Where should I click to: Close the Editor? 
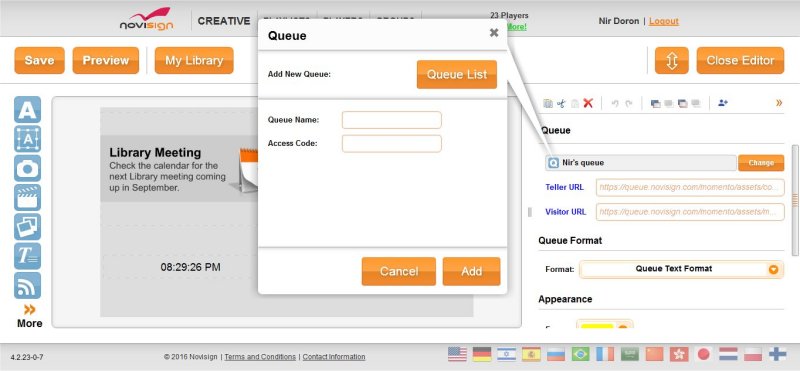[x=740, y=60]
